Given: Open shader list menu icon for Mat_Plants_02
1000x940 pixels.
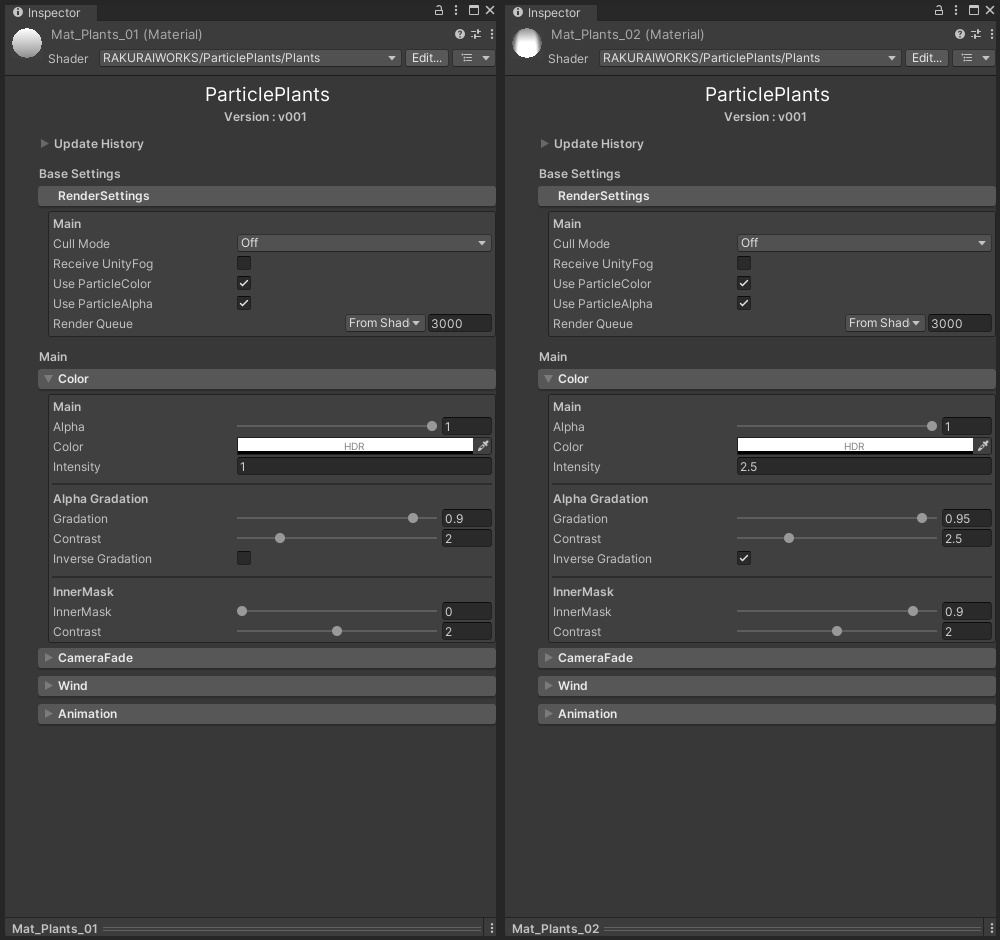Looking at the screenshot, I should pyautogui.click(x=974, y=58).
